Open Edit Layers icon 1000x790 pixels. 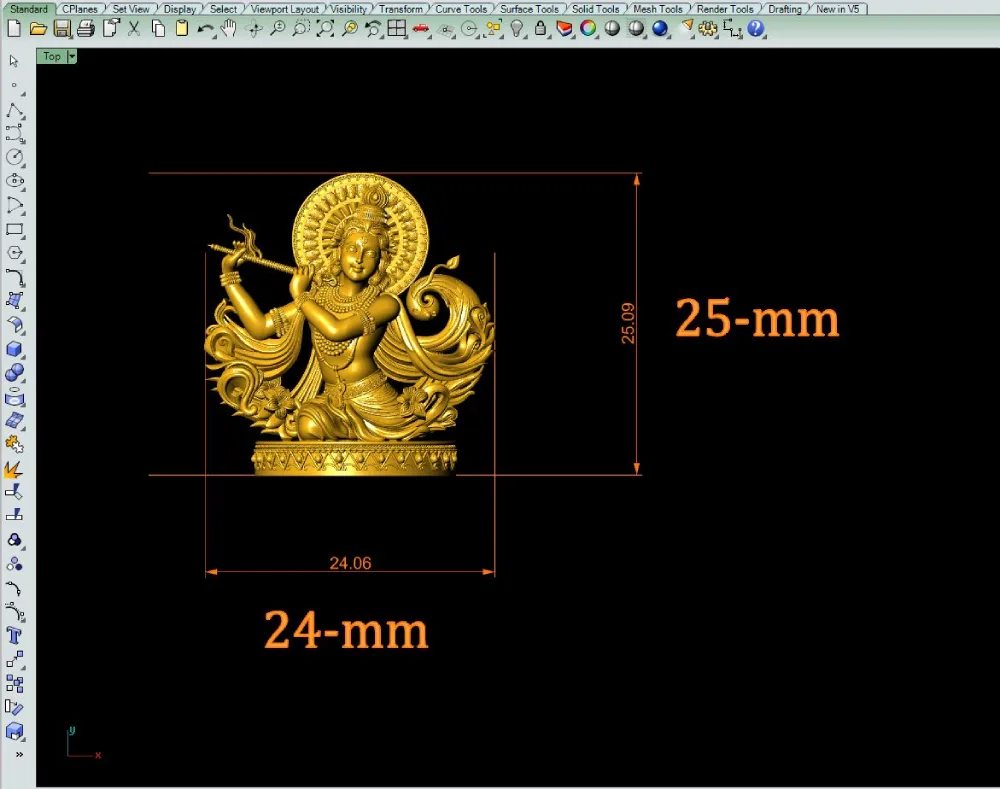pos(564,29)
